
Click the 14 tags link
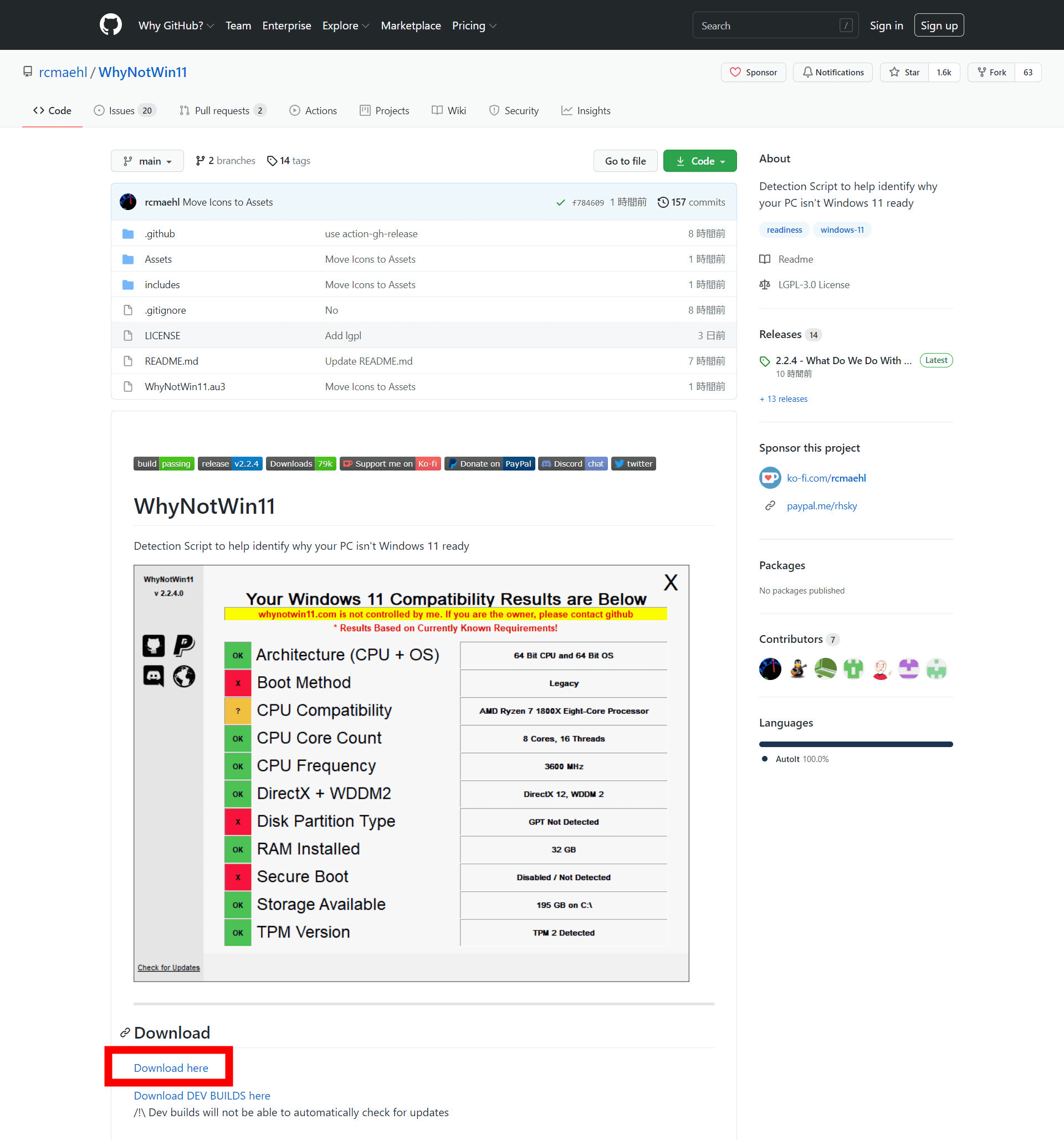click(x=289, y=161)
